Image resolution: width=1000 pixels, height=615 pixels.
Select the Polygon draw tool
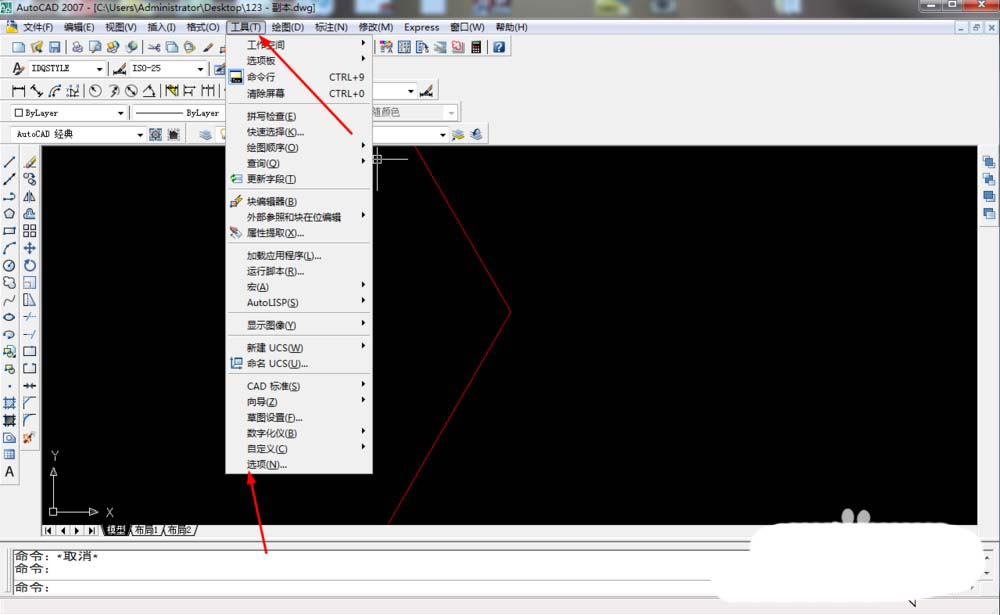[x=10, y=214]
